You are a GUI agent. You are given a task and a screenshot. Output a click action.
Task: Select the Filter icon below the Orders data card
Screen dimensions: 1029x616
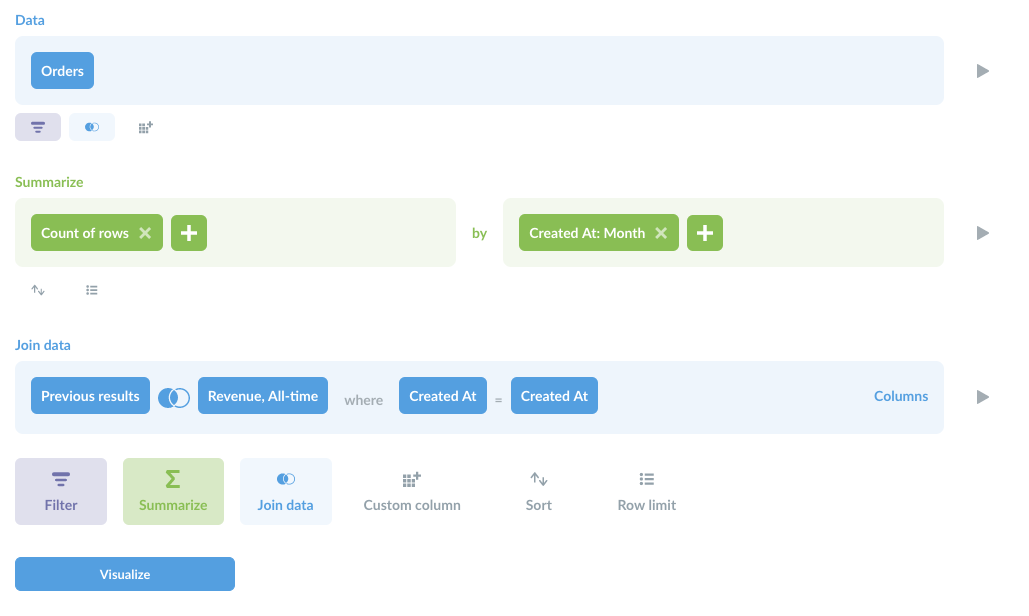[37, 127]
